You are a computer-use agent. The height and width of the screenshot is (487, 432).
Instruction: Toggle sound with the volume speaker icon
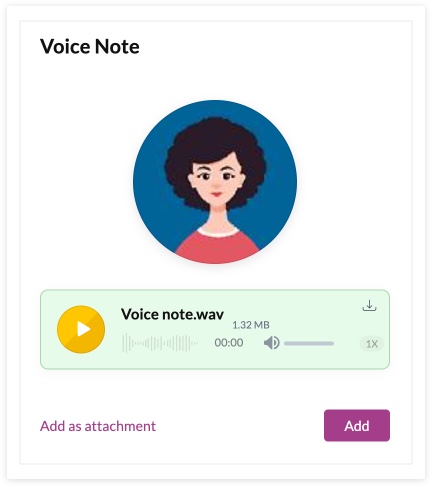tap(272, 343)
